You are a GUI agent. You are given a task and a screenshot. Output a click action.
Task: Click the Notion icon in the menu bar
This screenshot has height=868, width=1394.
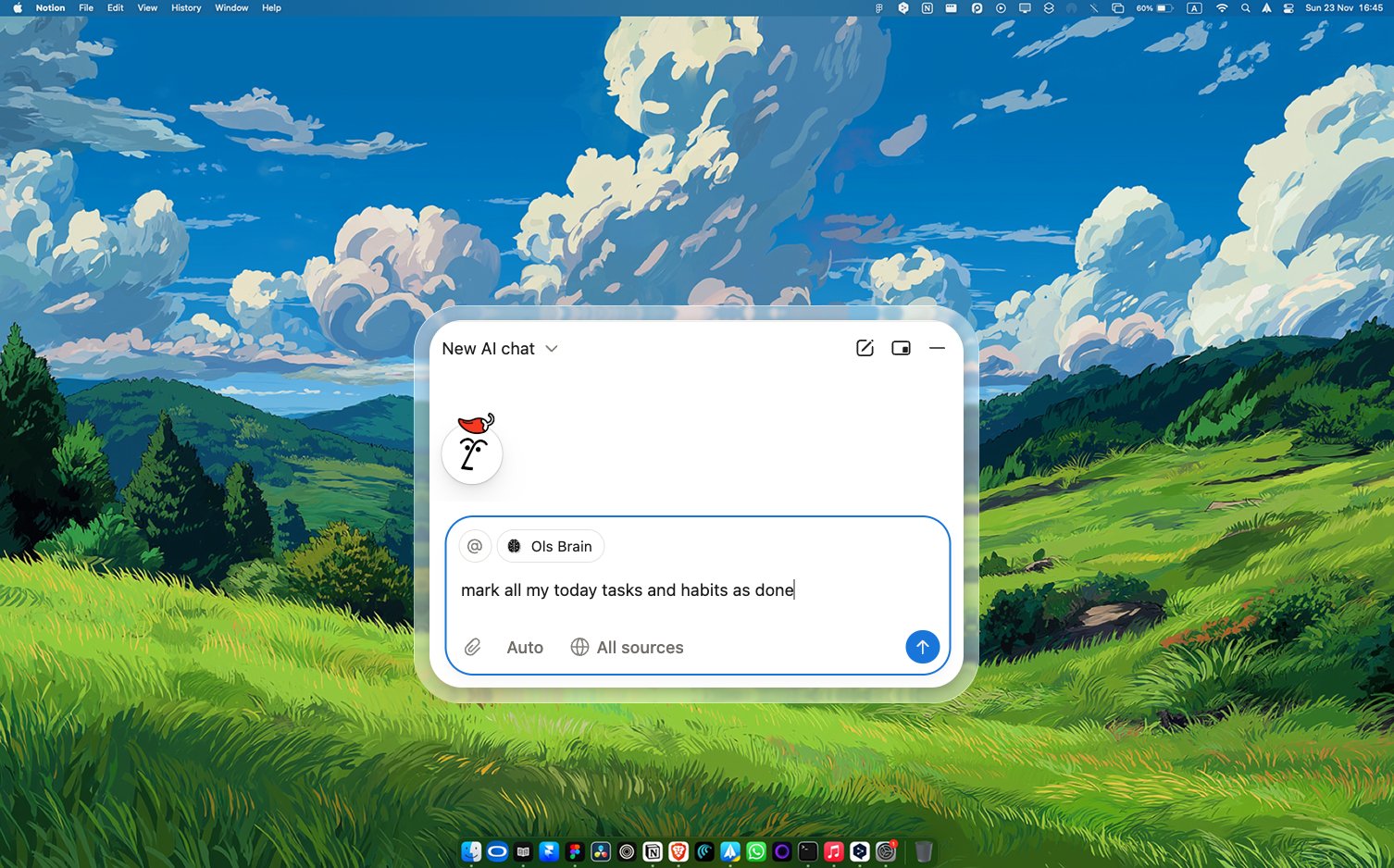(927, 7)
